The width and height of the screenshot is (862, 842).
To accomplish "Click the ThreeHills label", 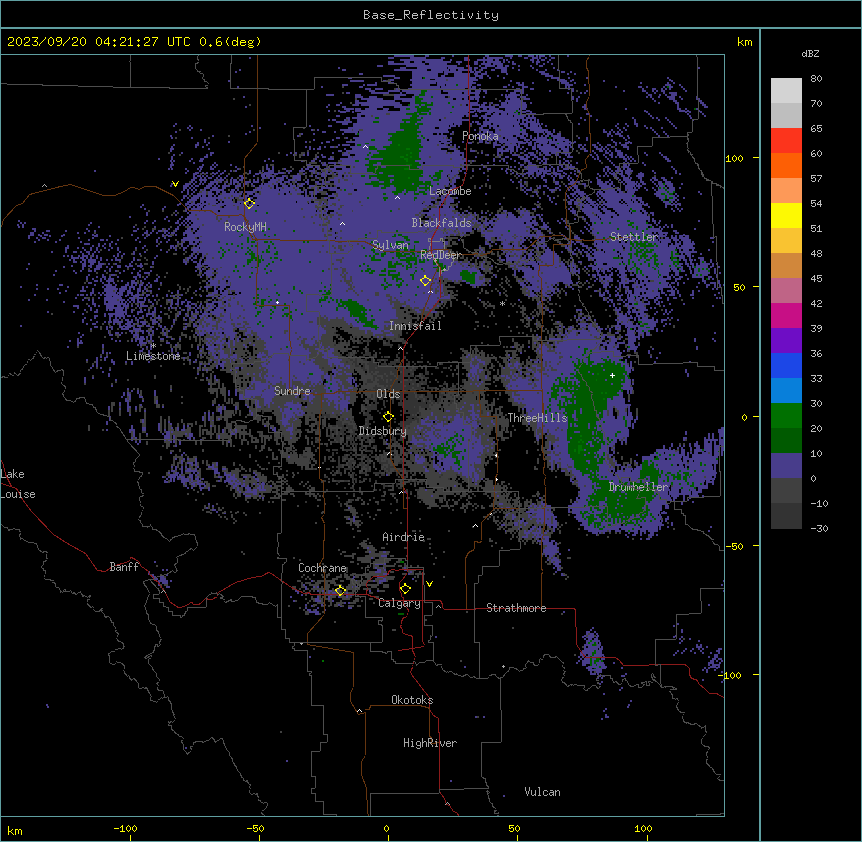I will tap(537, 418).
